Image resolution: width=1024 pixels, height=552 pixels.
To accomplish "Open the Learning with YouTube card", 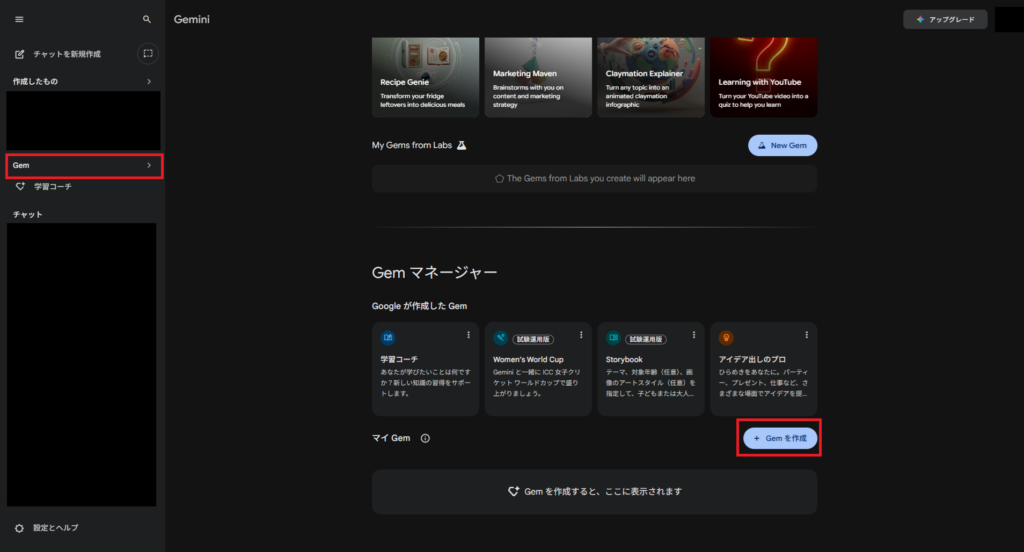I will 763,78.
